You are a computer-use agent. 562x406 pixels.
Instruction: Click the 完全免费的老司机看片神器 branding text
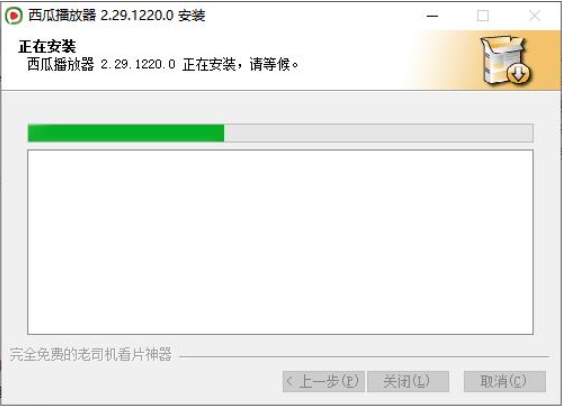tap(90, 354)
